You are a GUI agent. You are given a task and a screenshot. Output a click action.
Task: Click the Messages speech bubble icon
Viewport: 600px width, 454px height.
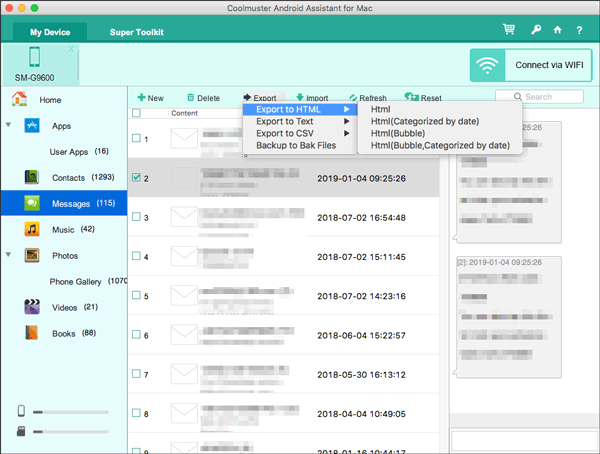click(32, 203)
